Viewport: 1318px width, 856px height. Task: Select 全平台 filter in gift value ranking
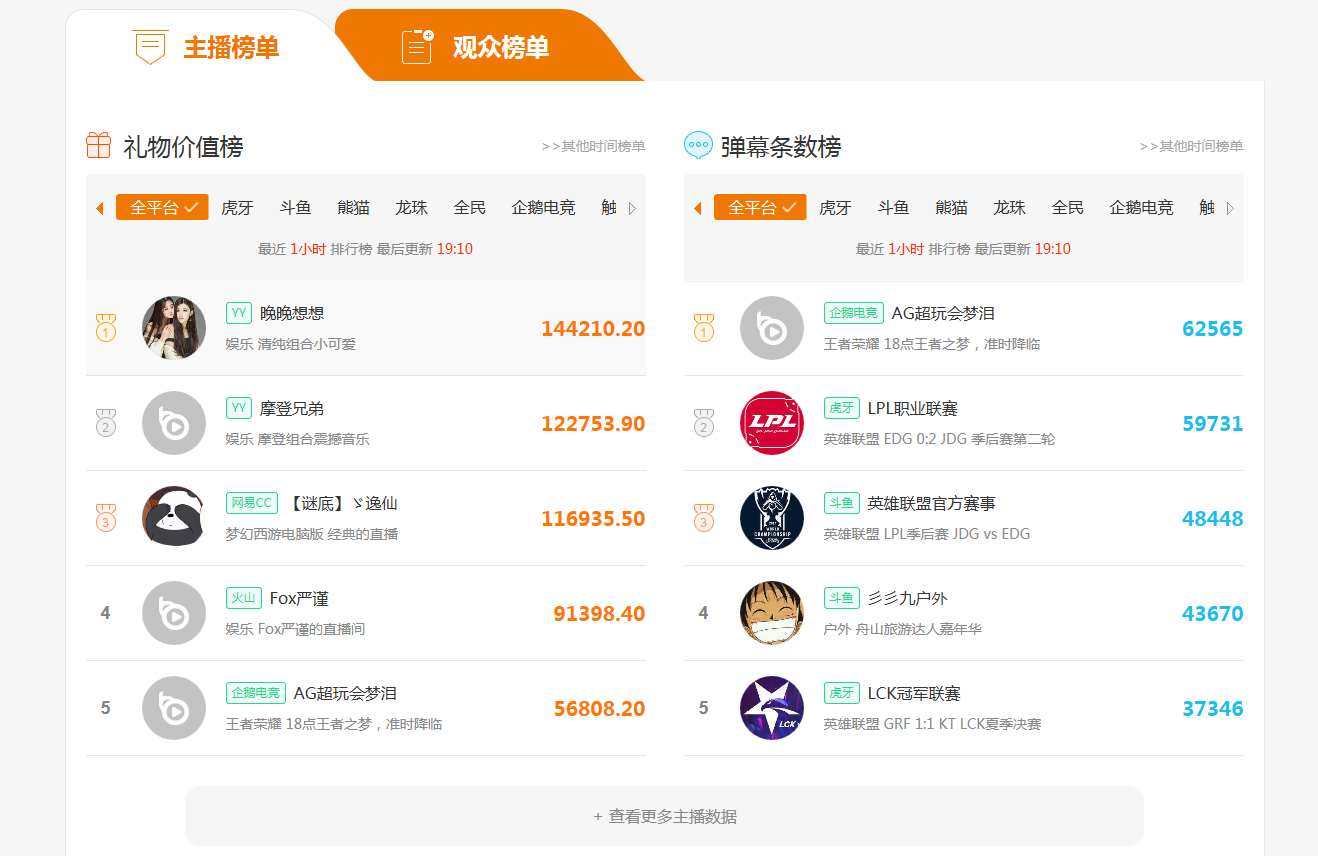pyautogui.click(x=162, y=208)
